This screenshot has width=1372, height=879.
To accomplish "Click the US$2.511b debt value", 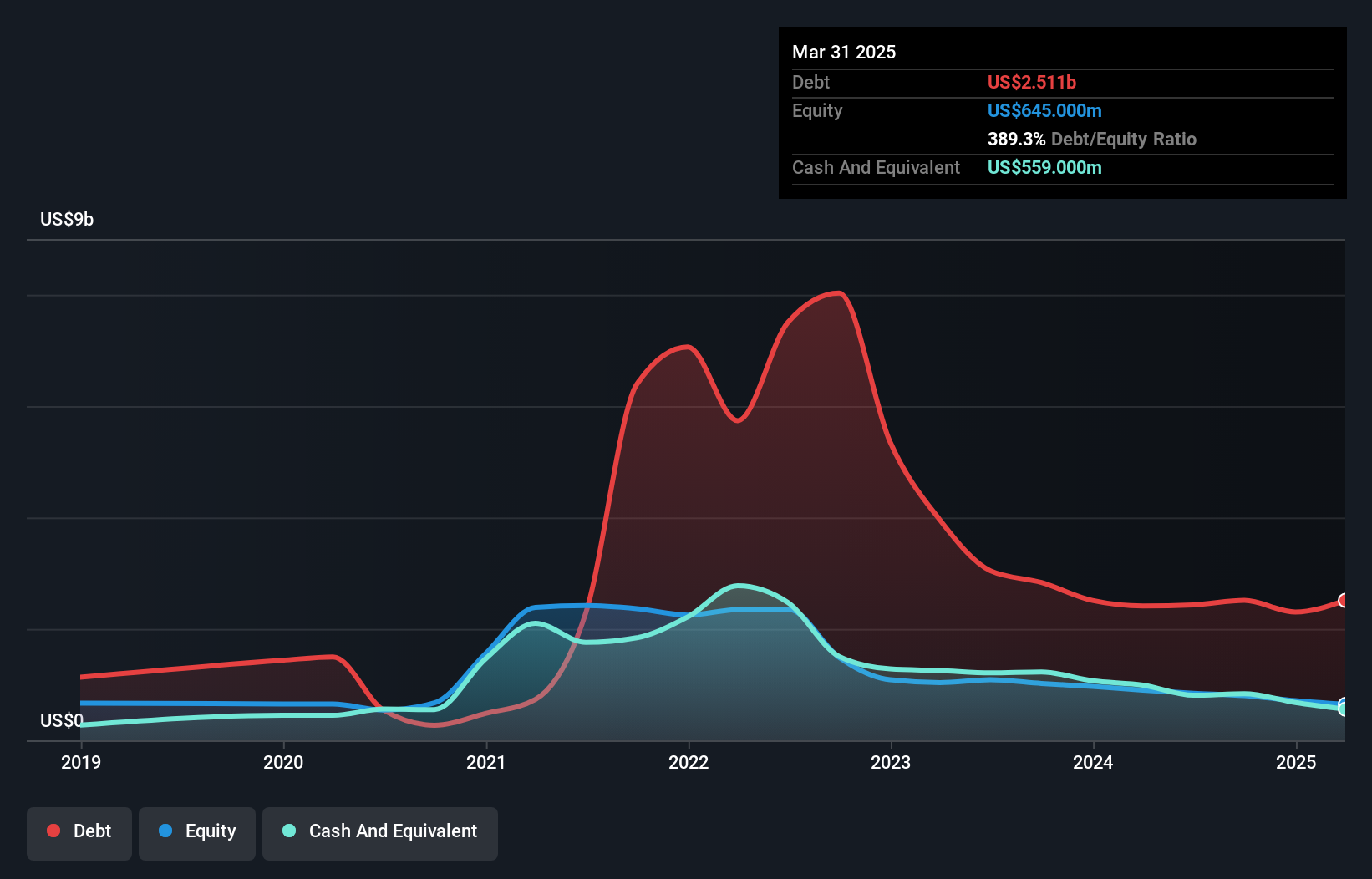I will click(1032, 82).
